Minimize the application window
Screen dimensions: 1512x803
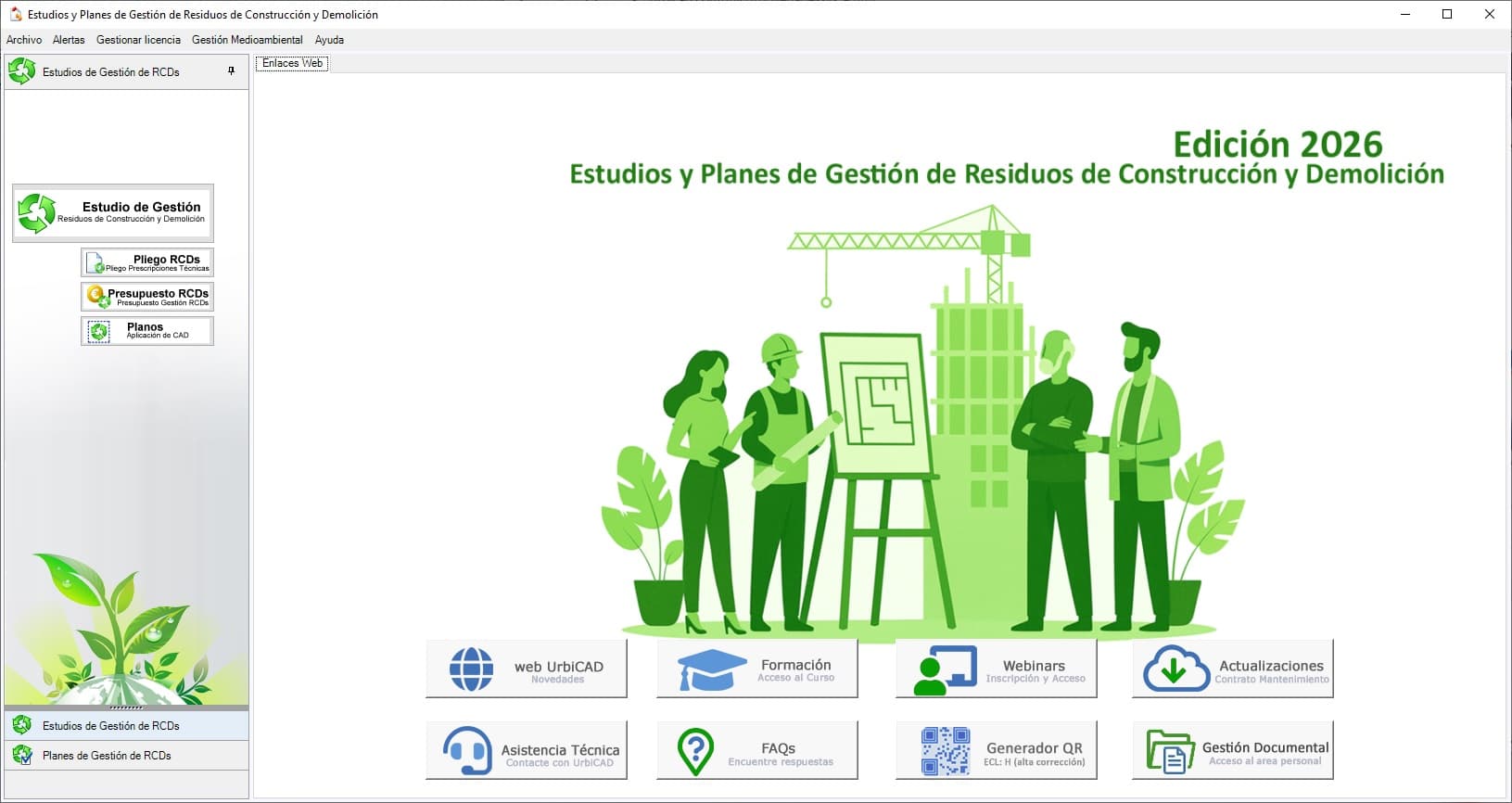[1404, 14]
